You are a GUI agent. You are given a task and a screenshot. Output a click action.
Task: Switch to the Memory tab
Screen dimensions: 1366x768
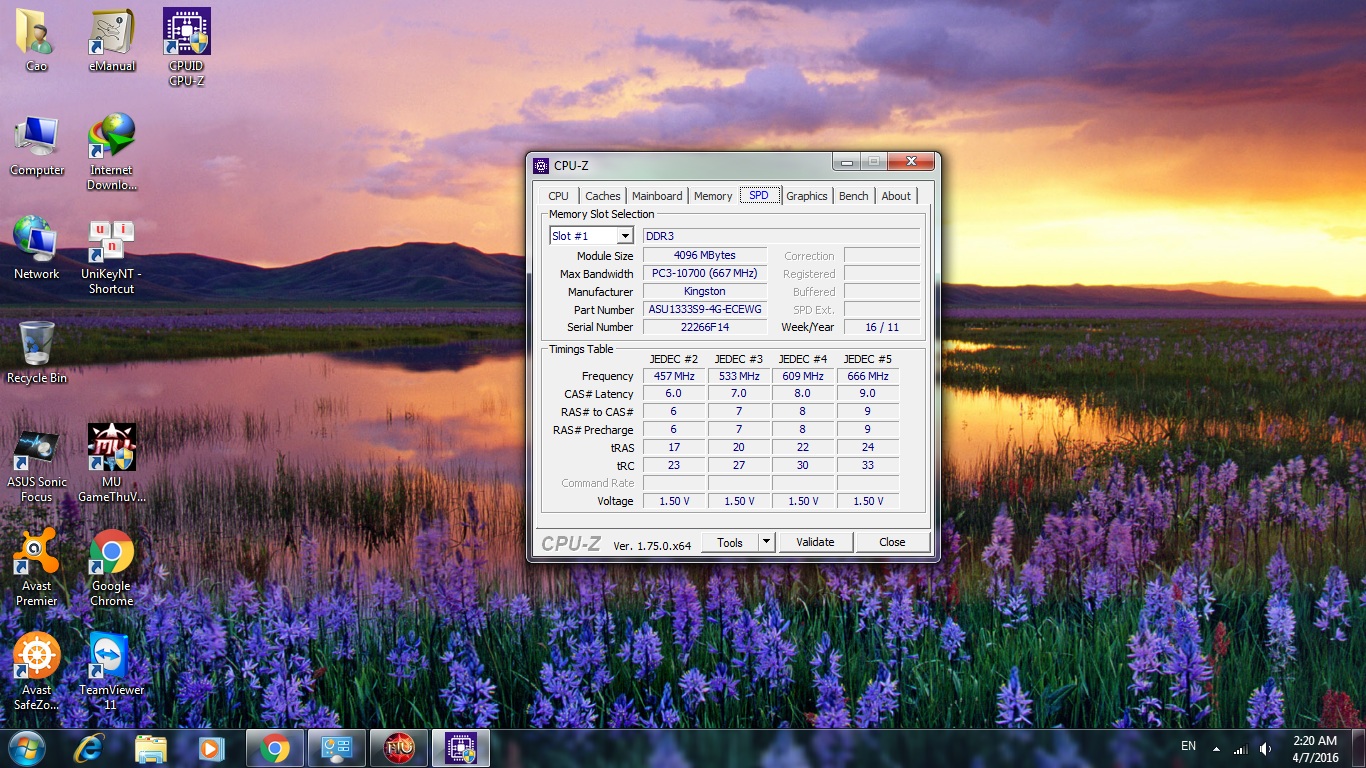tap(713, 196)
